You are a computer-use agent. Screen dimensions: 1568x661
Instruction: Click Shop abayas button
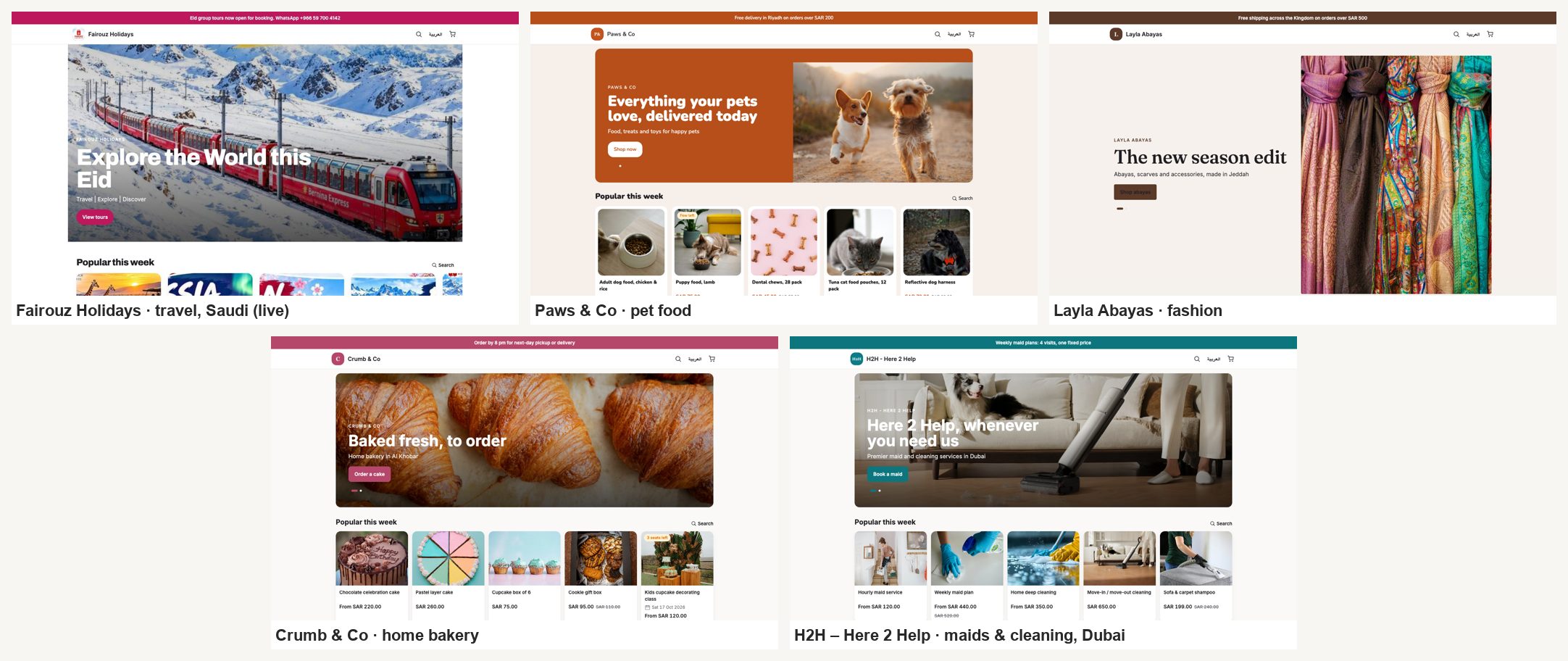(x=1135, y=192)
